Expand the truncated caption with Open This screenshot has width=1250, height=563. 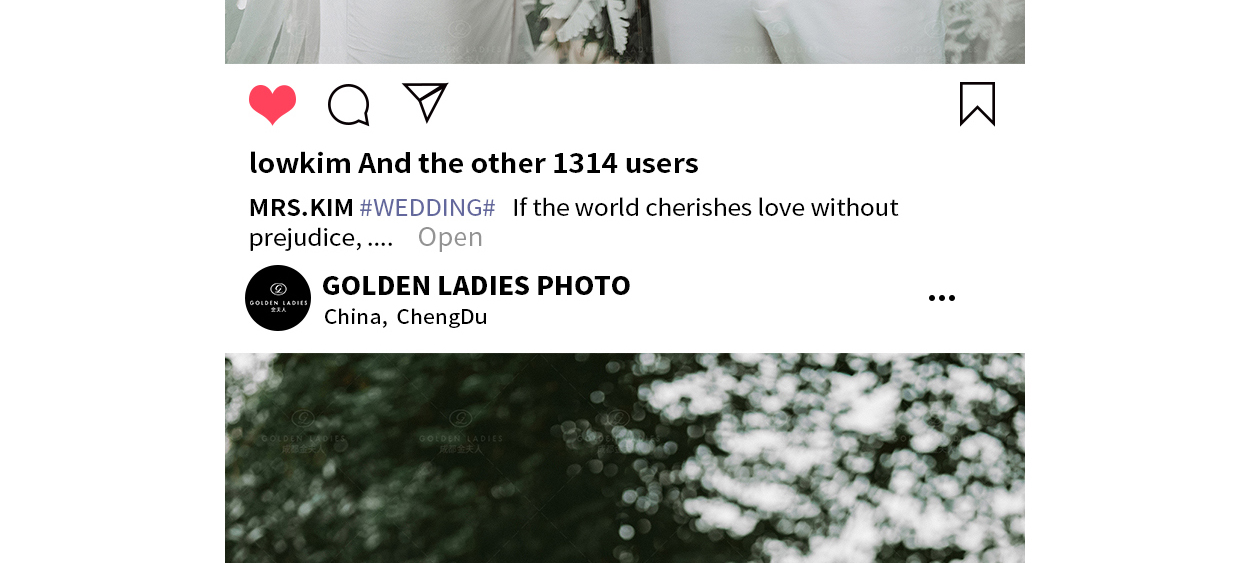tap(450, 237)
